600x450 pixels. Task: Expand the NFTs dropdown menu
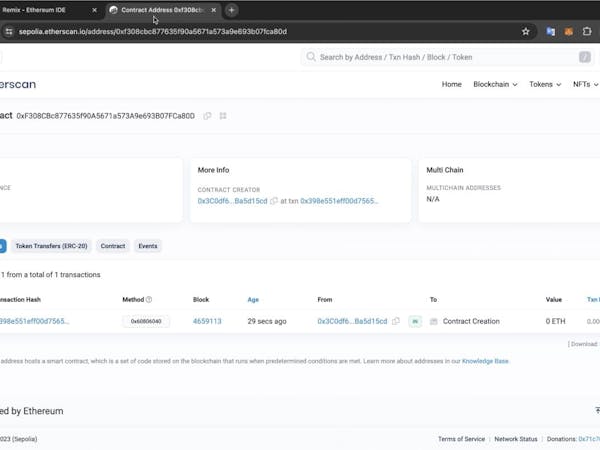click(585, 84)
